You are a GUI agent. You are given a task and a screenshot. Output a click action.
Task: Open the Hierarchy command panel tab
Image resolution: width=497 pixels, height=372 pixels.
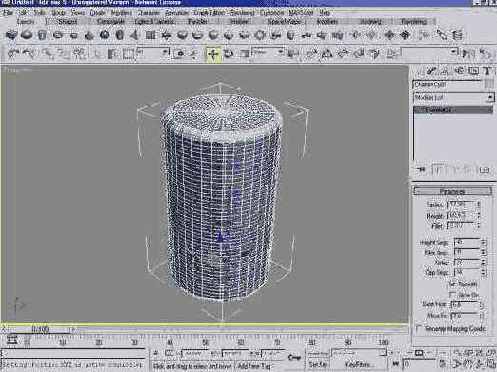(x=446, y=71)
